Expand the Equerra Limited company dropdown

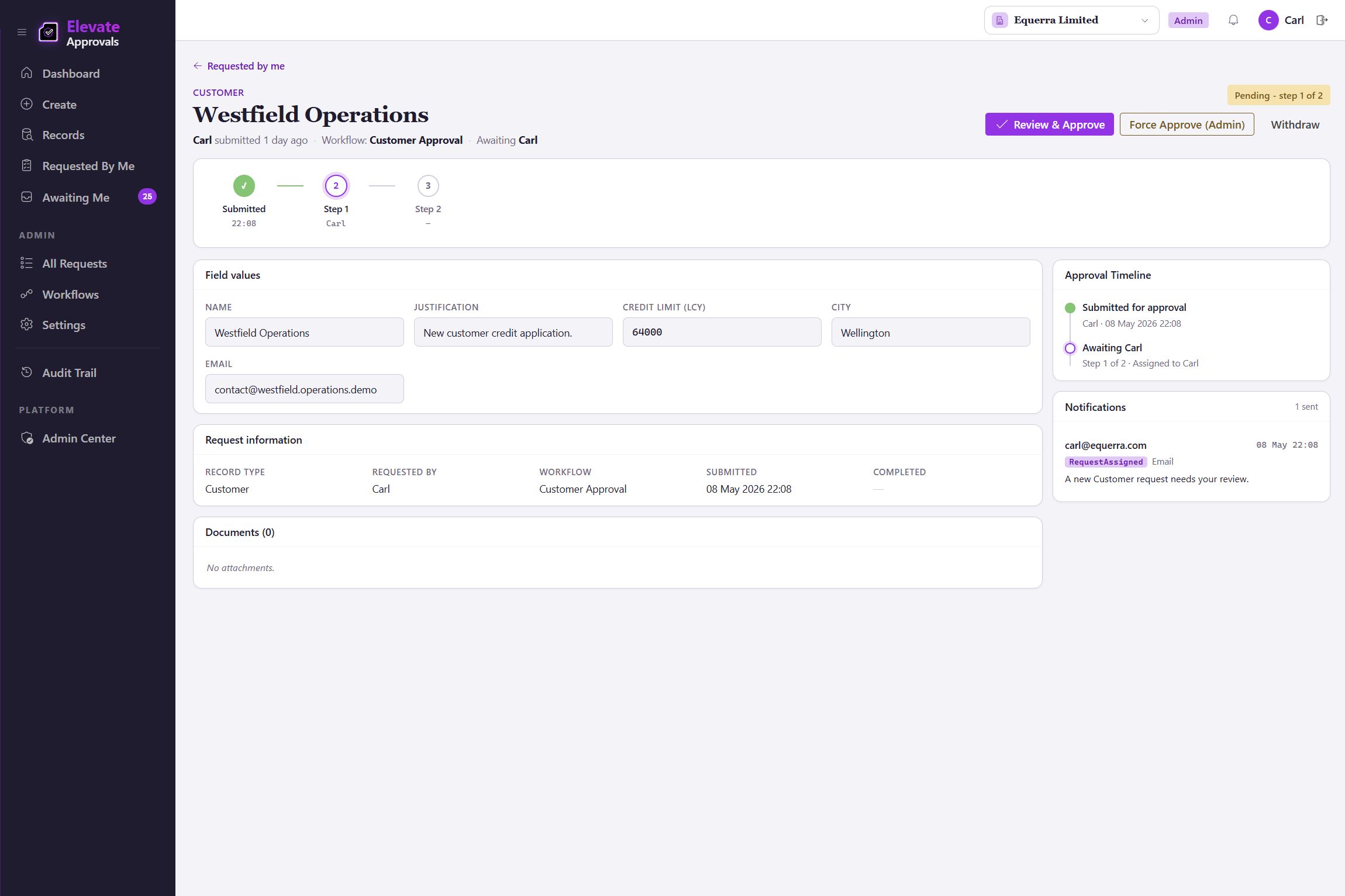pos(1071,20)
